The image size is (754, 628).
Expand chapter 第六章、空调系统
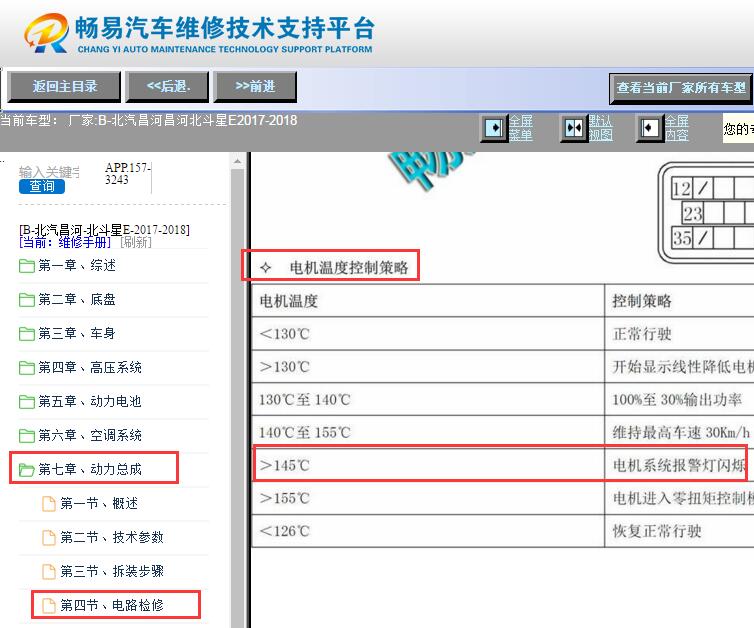[90, 435]
